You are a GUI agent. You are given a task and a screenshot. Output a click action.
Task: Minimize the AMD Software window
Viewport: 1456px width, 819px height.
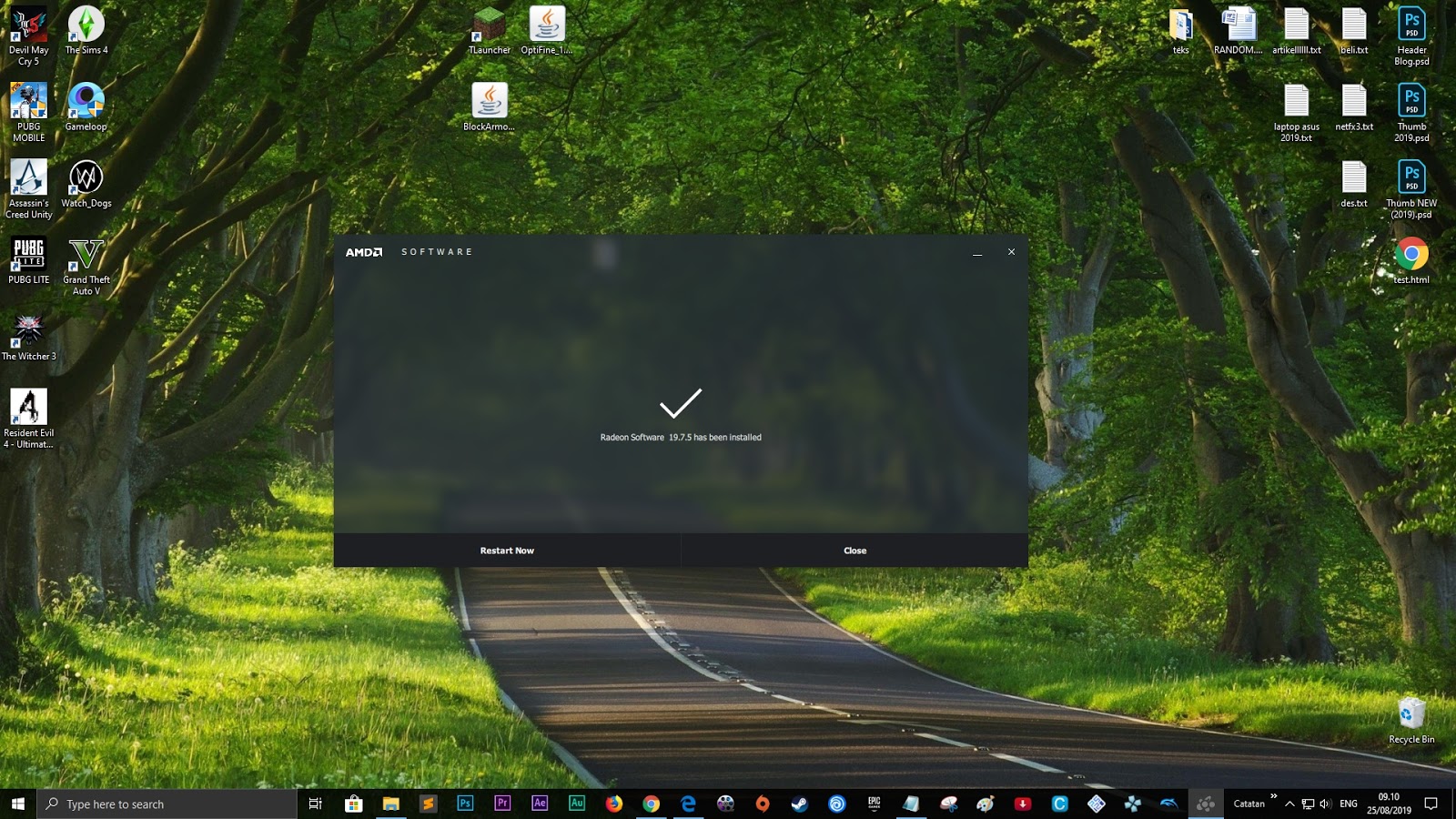click(977, 252)
